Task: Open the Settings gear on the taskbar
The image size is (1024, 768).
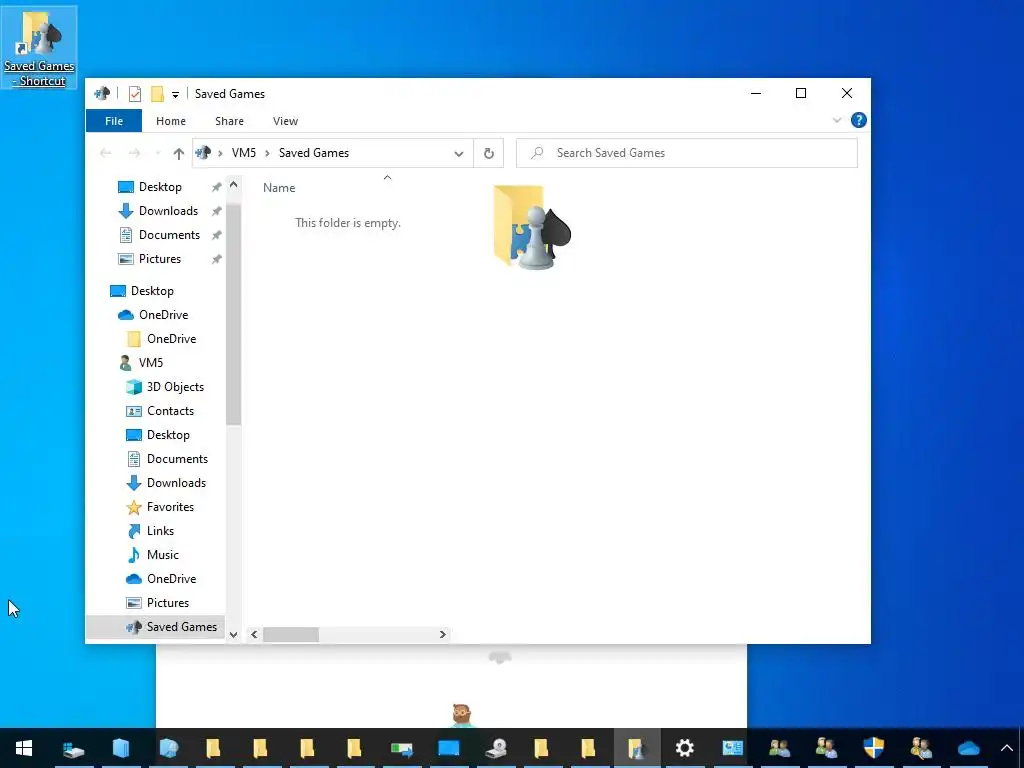Action: [684, 748]
